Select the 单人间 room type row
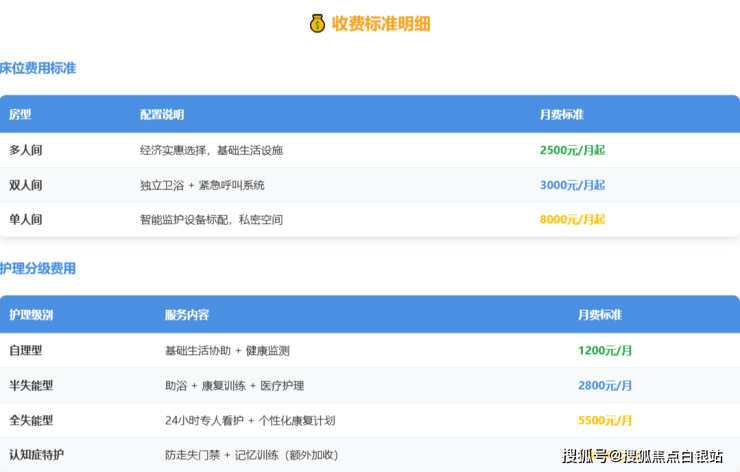The width and height of the screenshot is (740, 472). pos(26,219)
